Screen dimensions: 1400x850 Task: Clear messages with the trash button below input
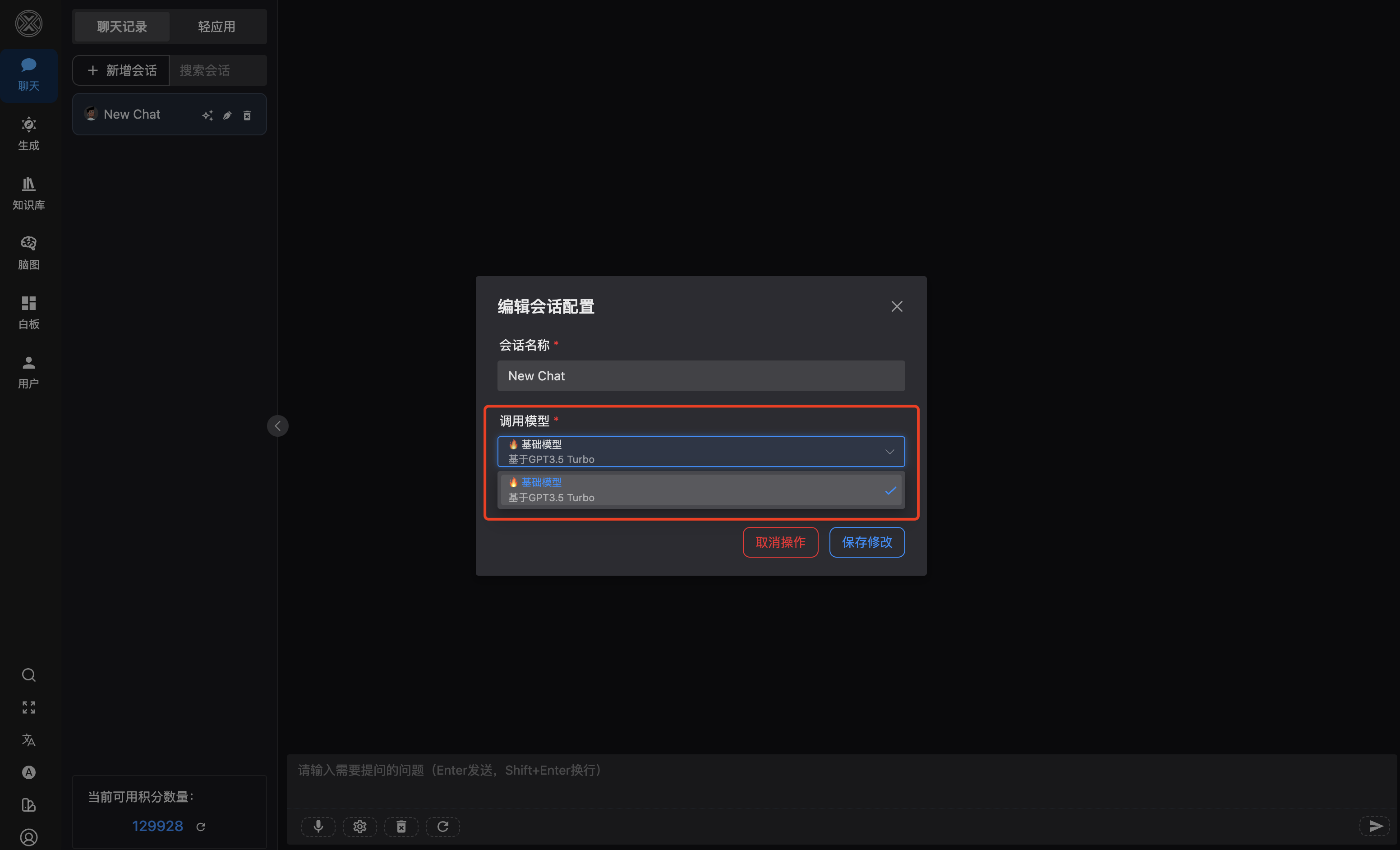click(x=401, y=826)
